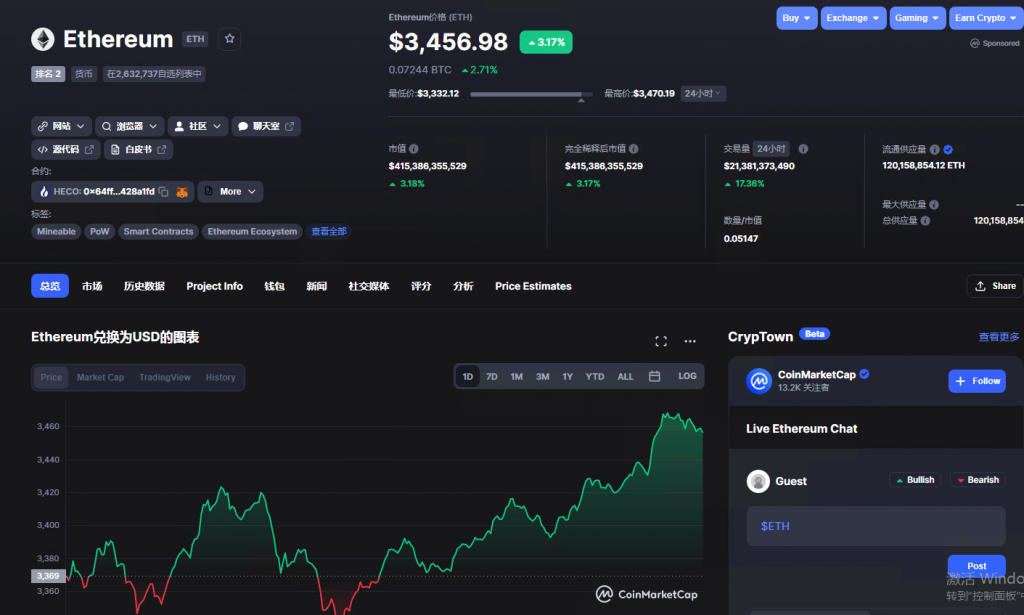This screenshot has height=615, width=1024.
Task: Click the info icon next to 总供应量
Action: [925, 221]
